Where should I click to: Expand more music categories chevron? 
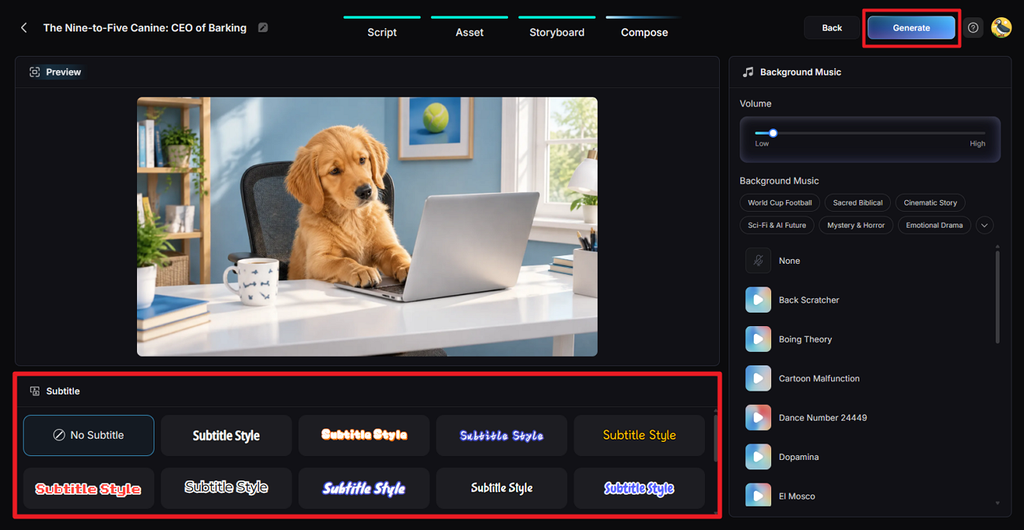tap(985, 225)
